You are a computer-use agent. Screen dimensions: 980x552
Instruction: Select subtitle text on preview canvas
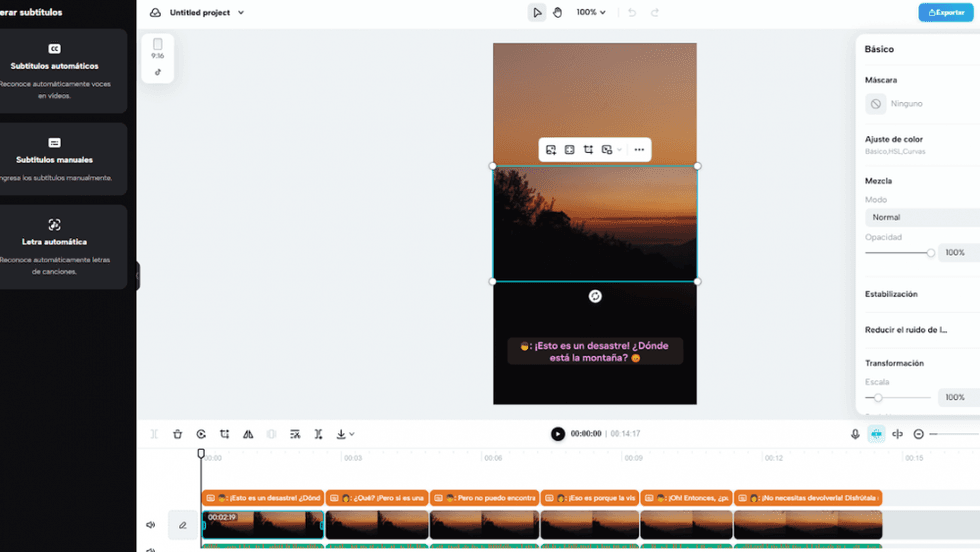coord(594,351)
